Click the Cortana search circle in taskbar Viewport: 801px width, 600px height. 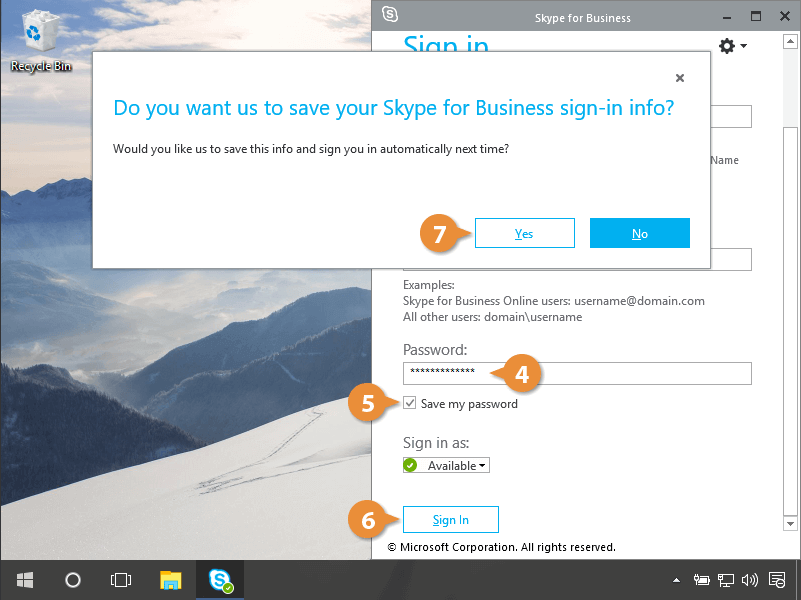[x=72, y=580]
